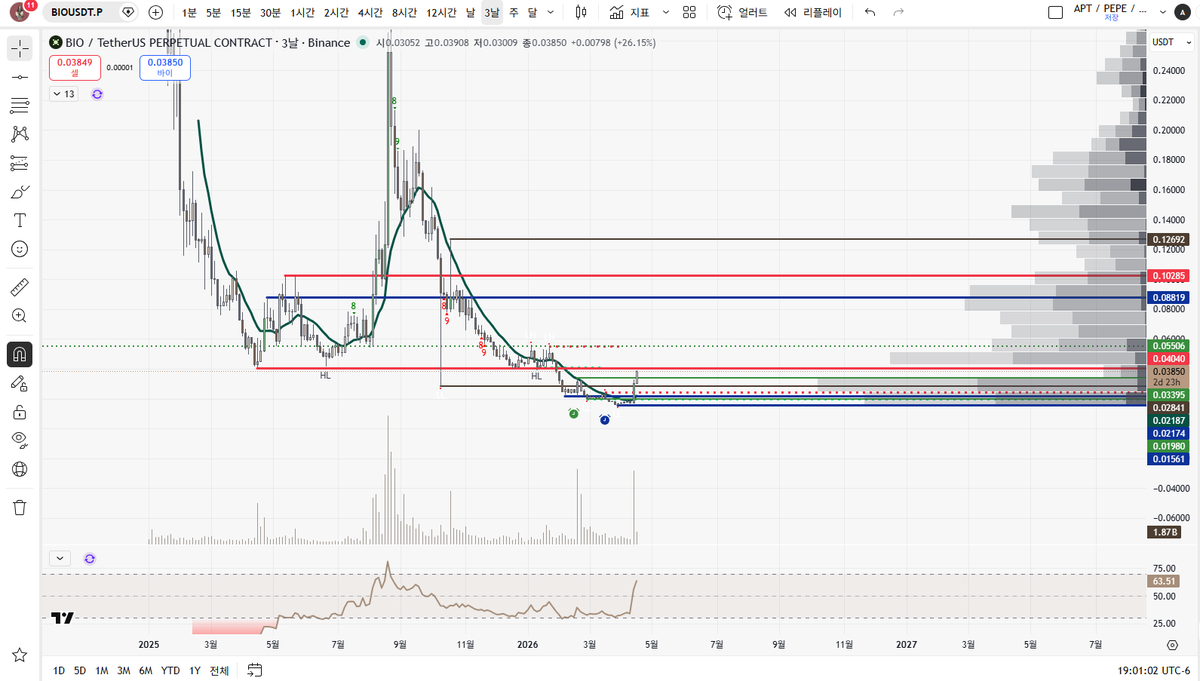The width and height of the screenshot is (1200, 681).
Task: Switch to the 12시간 interval
Action: (x=441, y=13)
